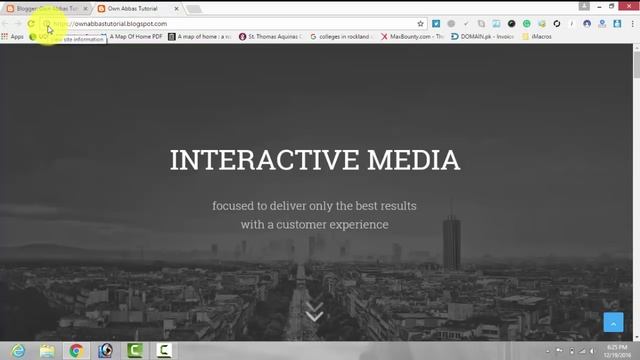Open the iMacros bookmarks folder
This screenshot has height=360, width=640.
537,37
